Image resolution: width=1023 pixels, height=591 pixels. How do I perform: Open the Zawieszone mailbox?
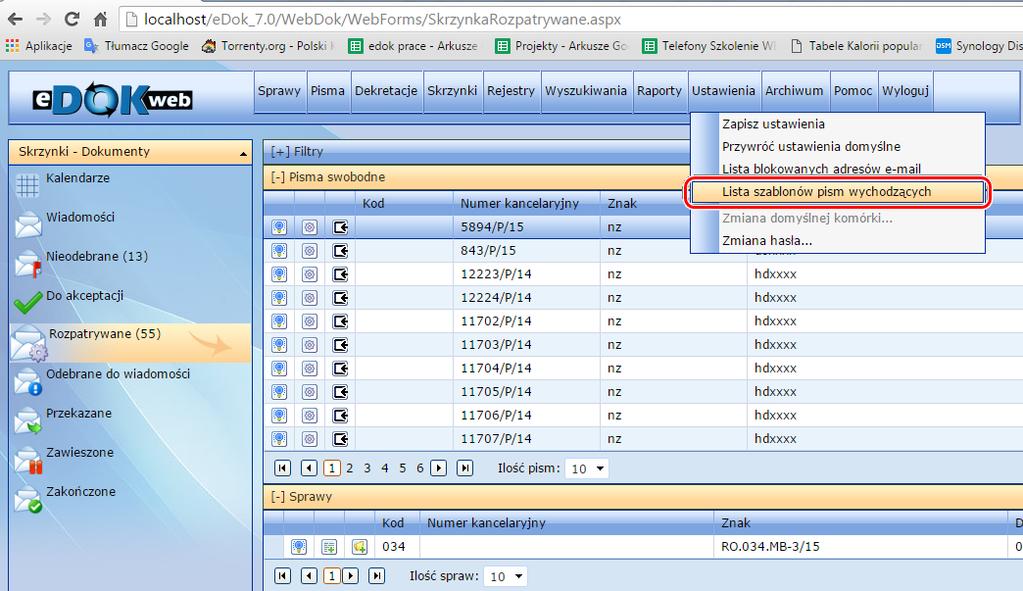click(80, 452)
